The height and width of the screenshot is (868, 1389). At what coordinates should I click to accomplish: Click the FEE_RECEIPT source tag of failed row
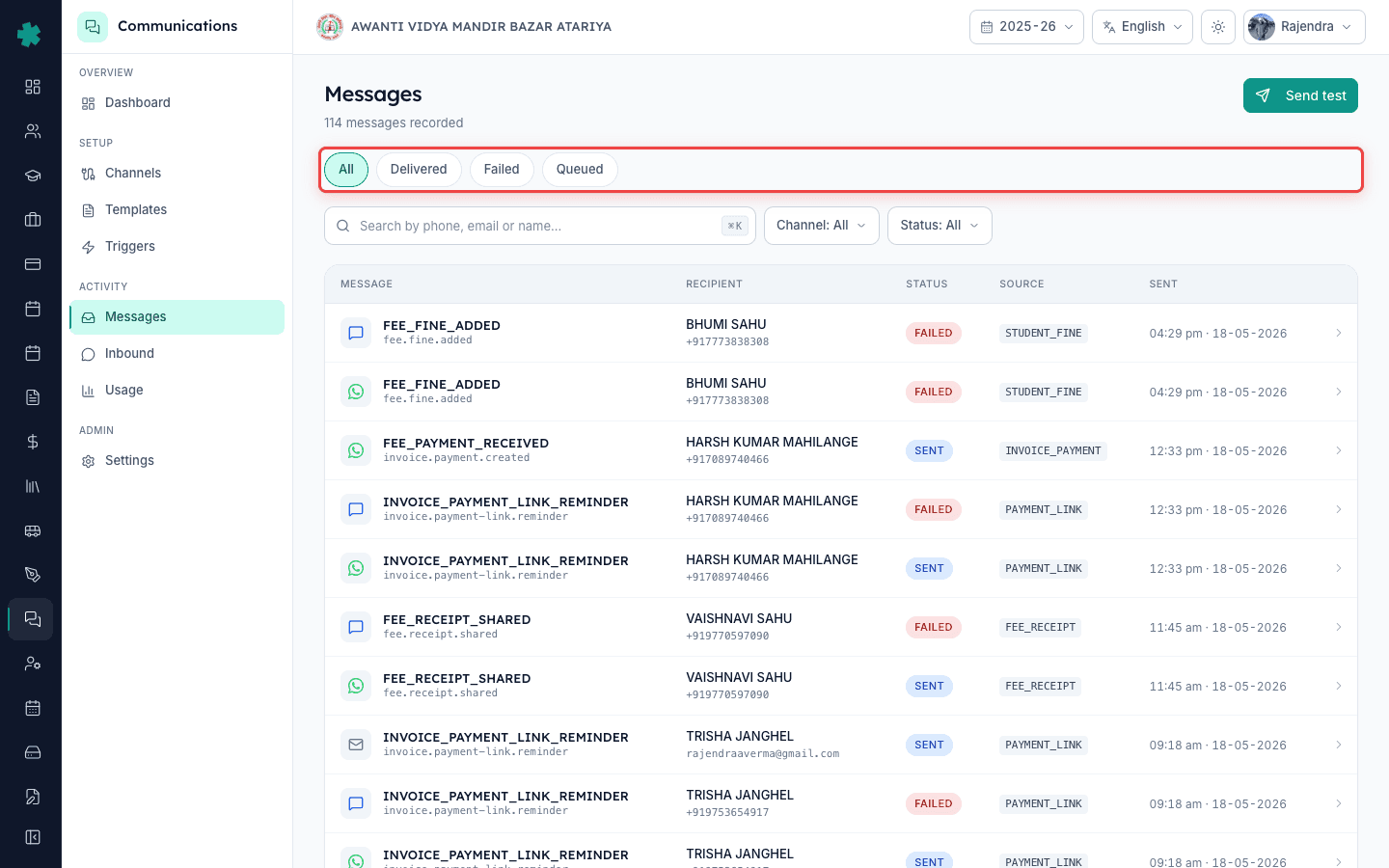coord(1041,627)
